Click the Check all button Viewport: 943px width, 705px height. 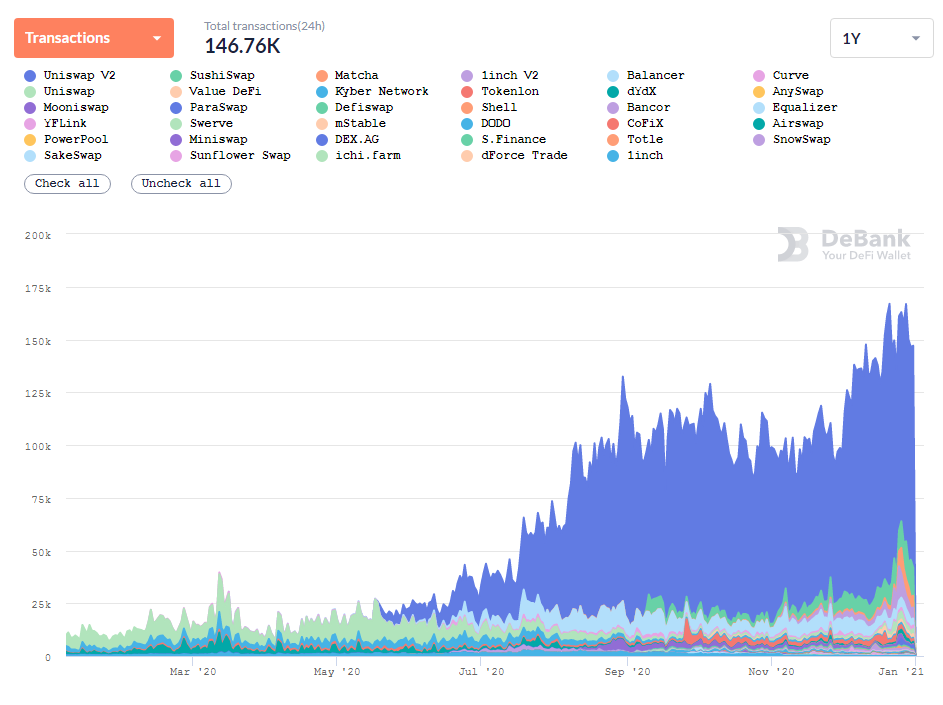tap(67, 183)
